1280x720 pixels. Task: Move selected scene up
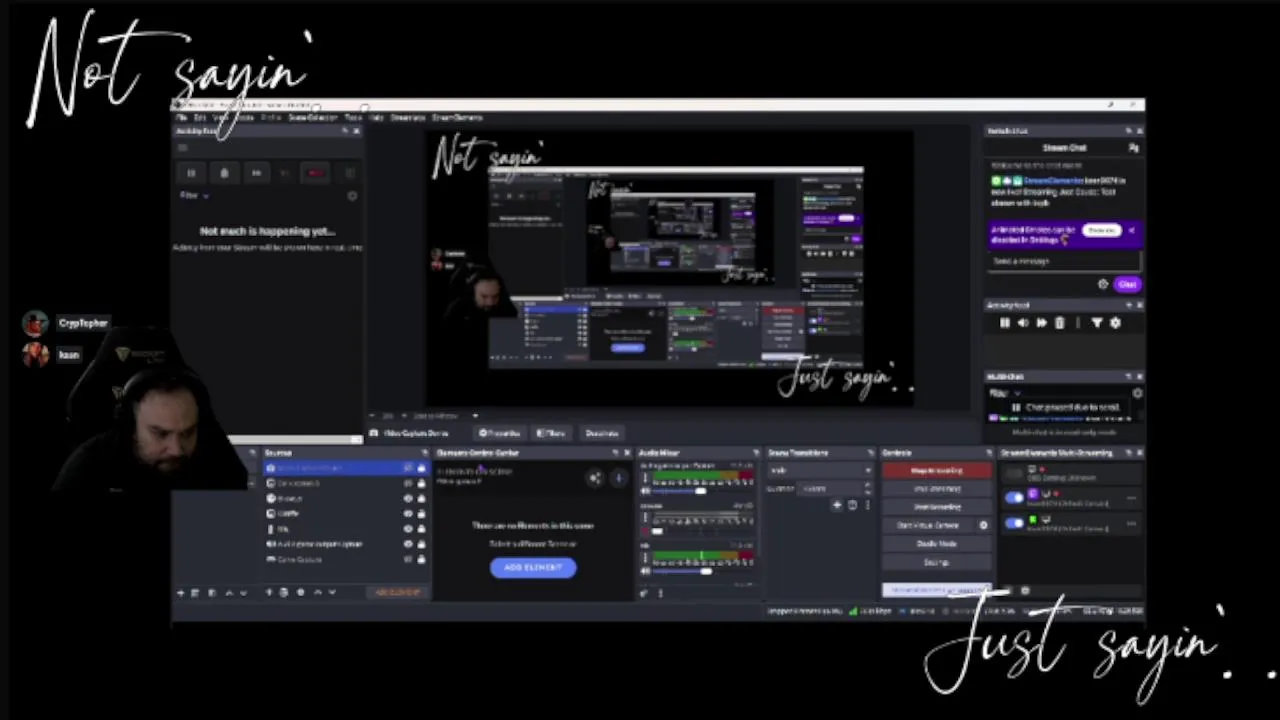pyautogui.click(x=229, y=593)
